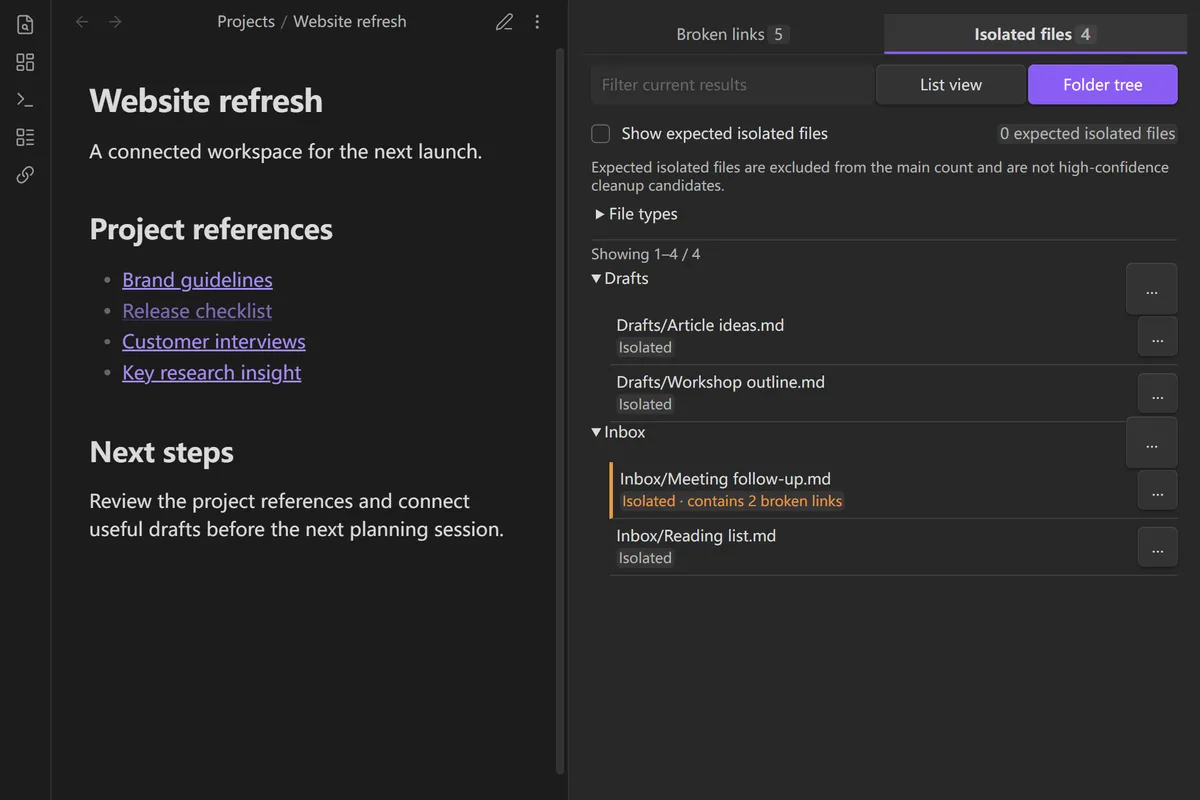This screenshot has height=800, width=1200.
Task: Open actions menu for Workshop outline.md
Action: (1157, 394)
